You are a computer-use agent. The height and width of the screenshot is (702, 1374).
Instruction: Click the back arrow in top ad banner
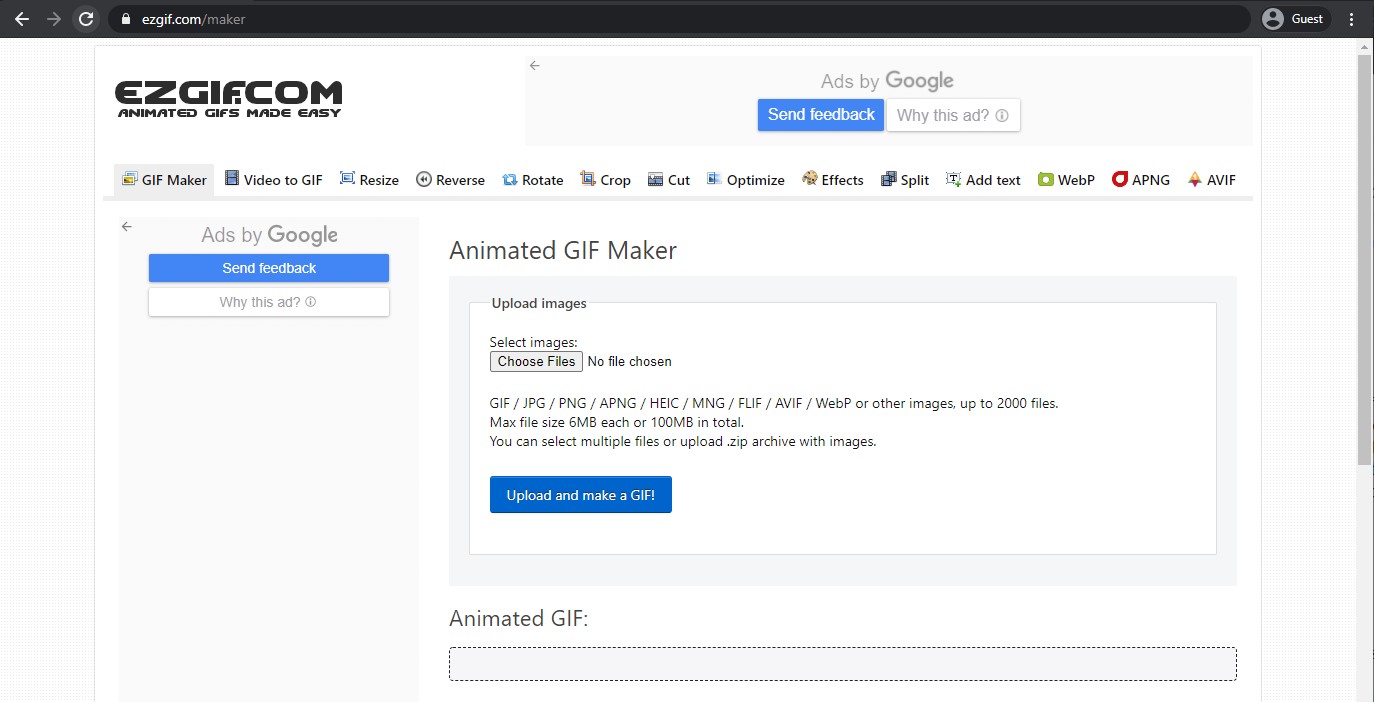(x=535, y=65)
